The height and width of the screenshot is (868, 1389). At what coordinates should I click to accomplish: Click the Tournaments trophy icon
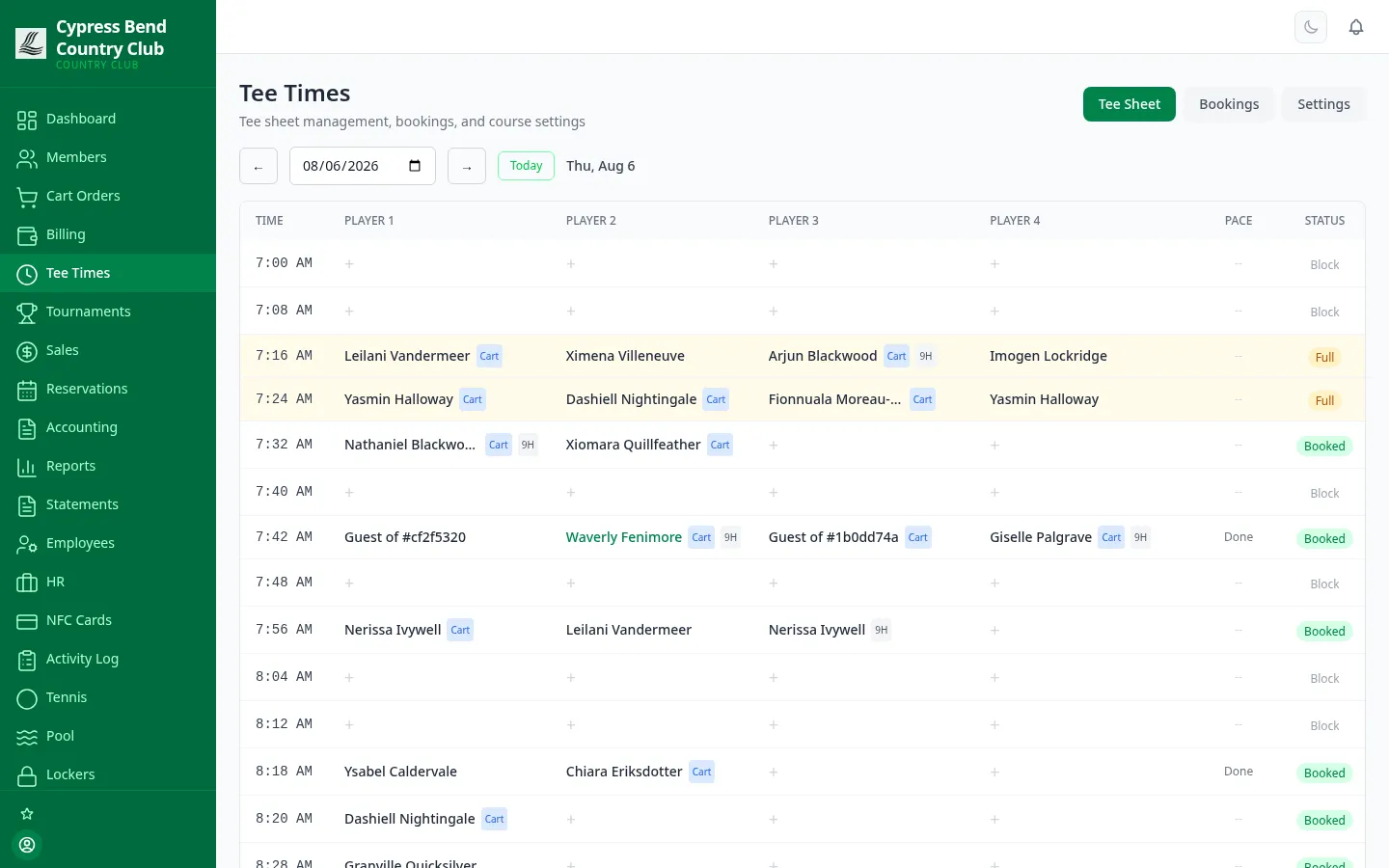(27, 312)
